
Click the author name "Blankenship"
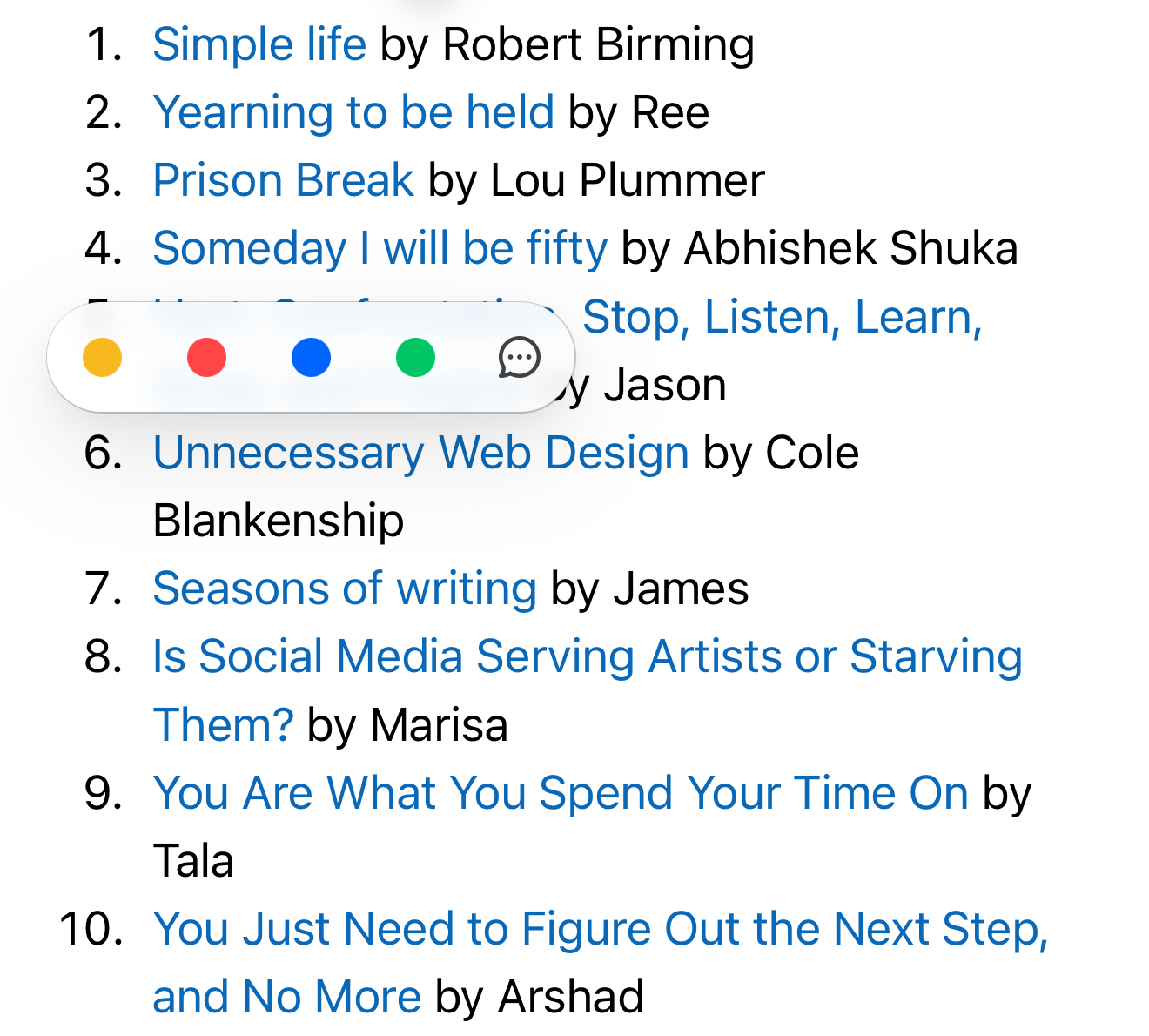[x=279, y=521]
